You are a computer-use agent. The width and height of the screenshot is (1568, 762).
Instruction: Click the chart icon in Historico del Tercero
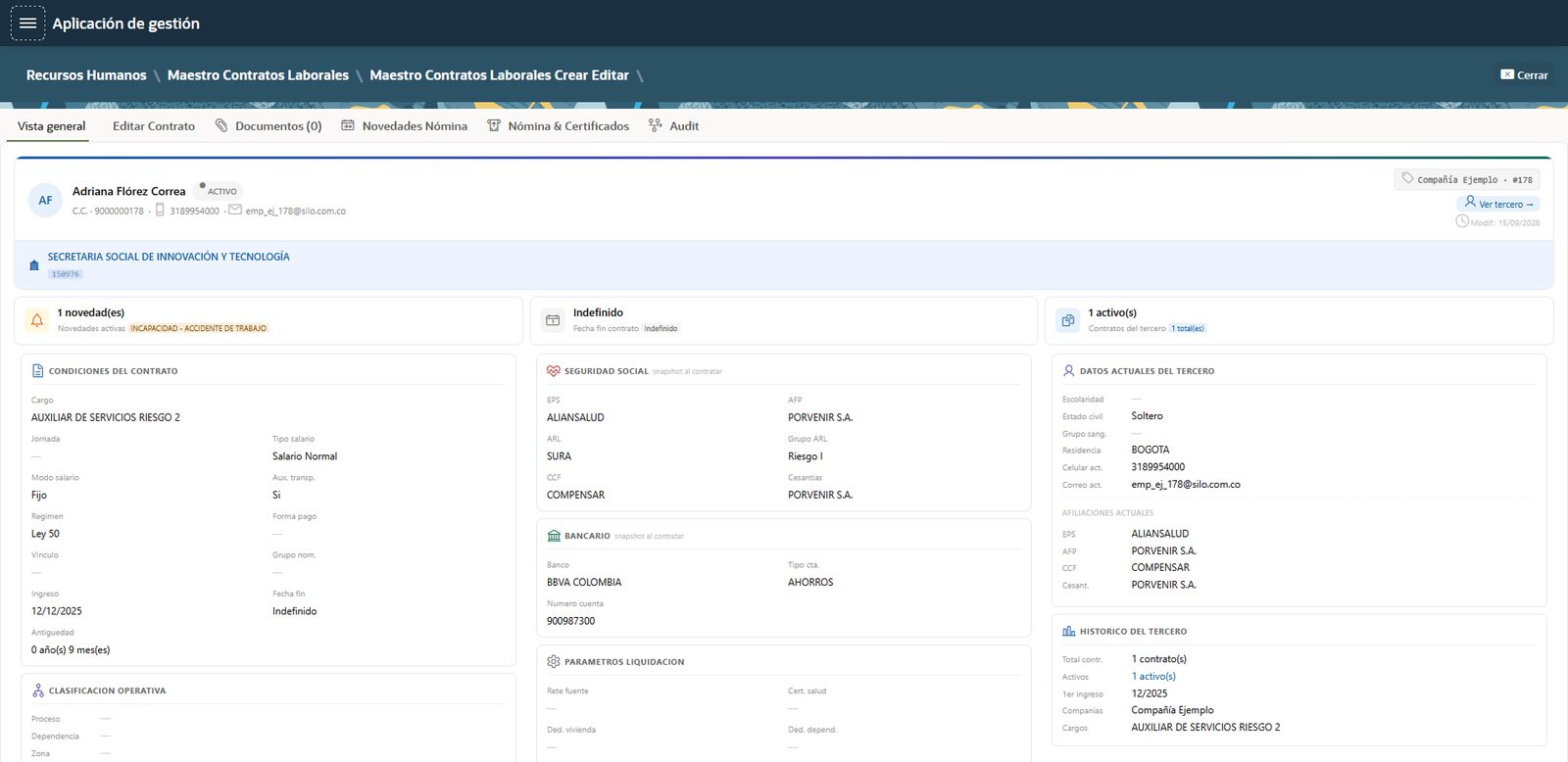(x=1069, y=632)
